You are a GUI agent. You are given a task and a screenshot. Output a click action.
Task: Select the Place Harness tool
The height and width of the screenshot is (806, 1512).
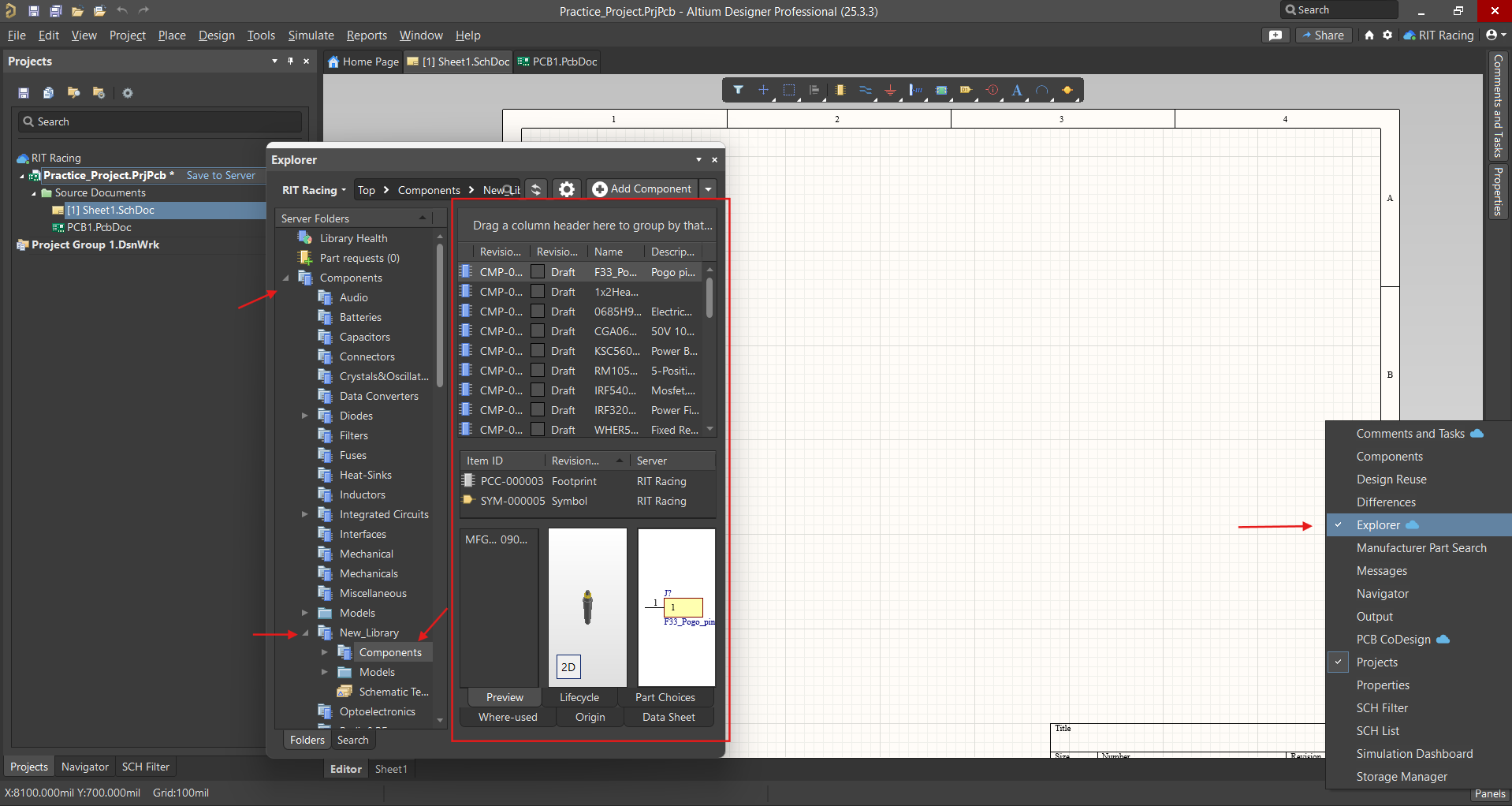tap(916, 90)
